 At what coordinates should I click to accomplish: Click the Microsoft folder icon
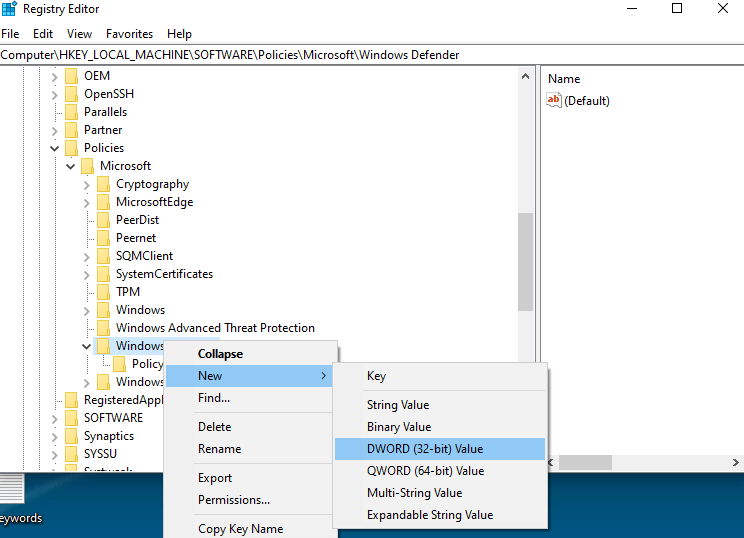click(x=87, y=166)
